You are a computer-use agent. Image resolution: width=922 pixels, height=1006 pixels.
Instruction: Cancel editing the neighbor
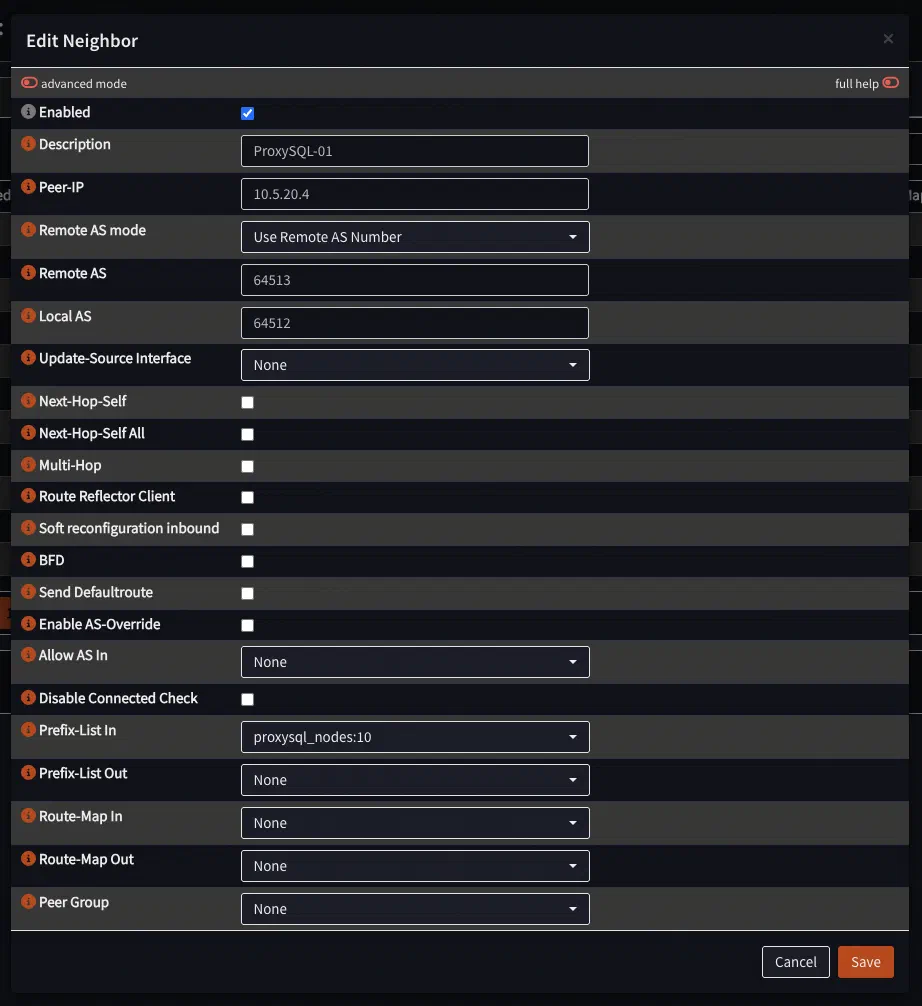click(x=796, y=962)
